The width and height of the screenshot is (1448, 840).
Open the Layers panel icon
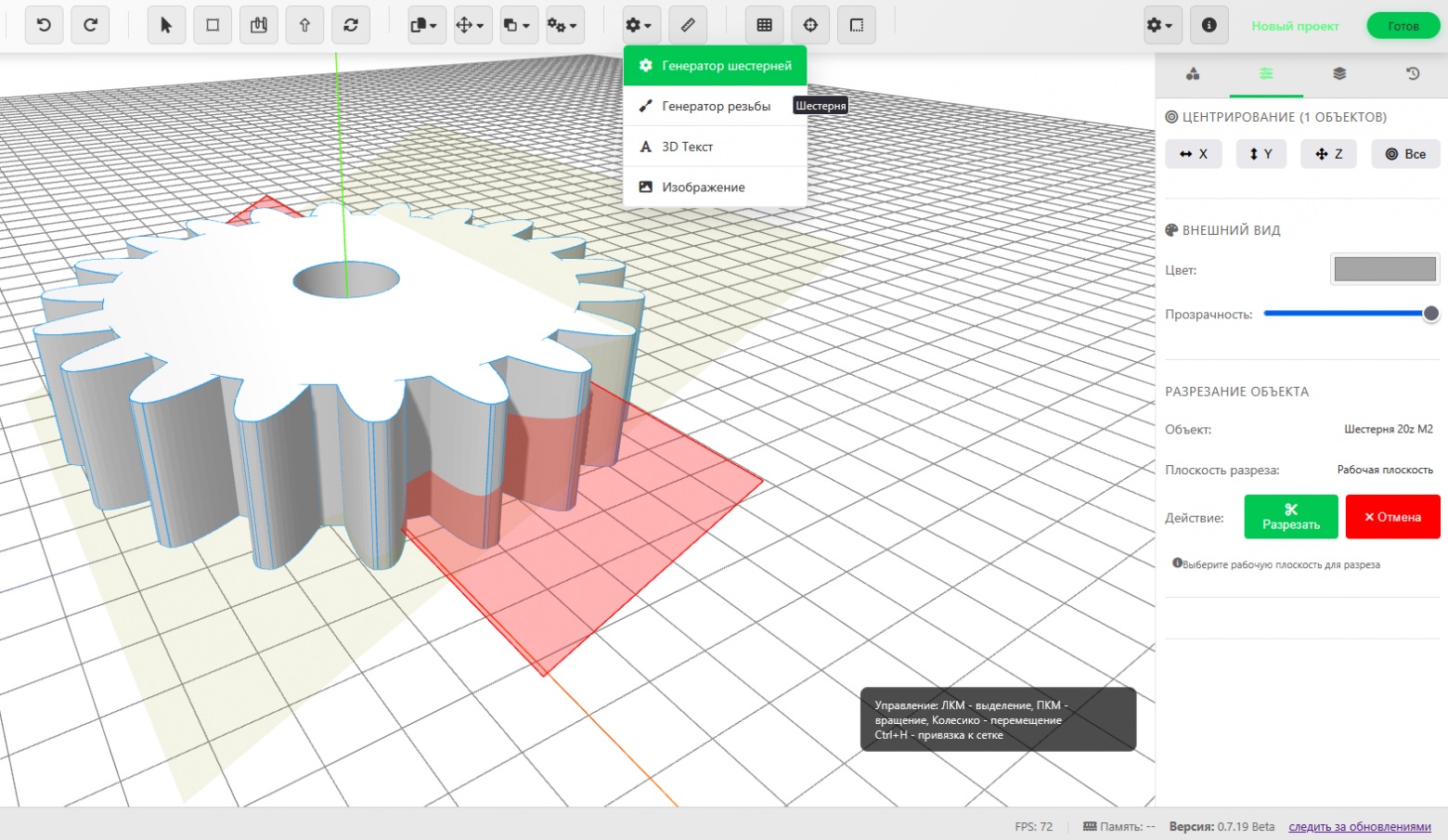(x=1339, y=74)
